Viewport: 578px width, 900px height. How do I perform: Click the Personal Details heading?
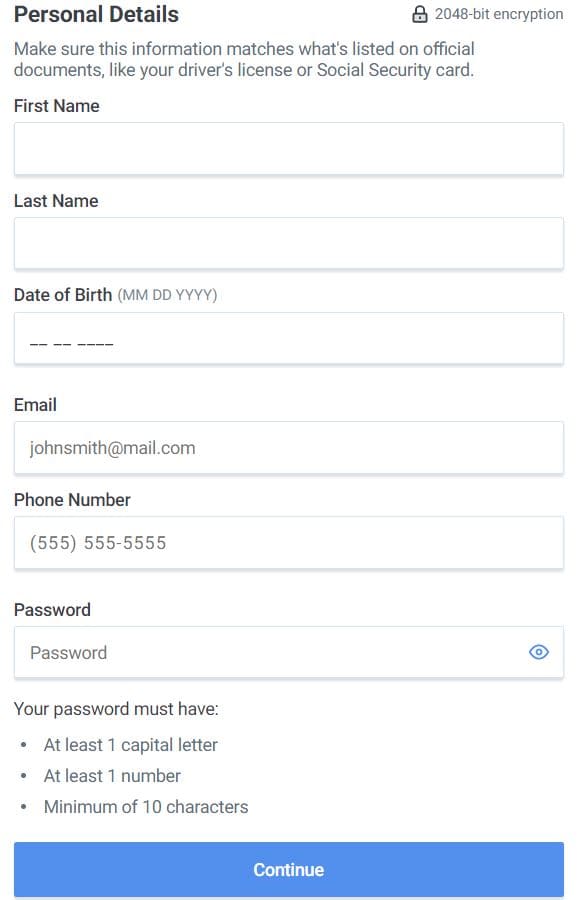(x=96, y=14)
